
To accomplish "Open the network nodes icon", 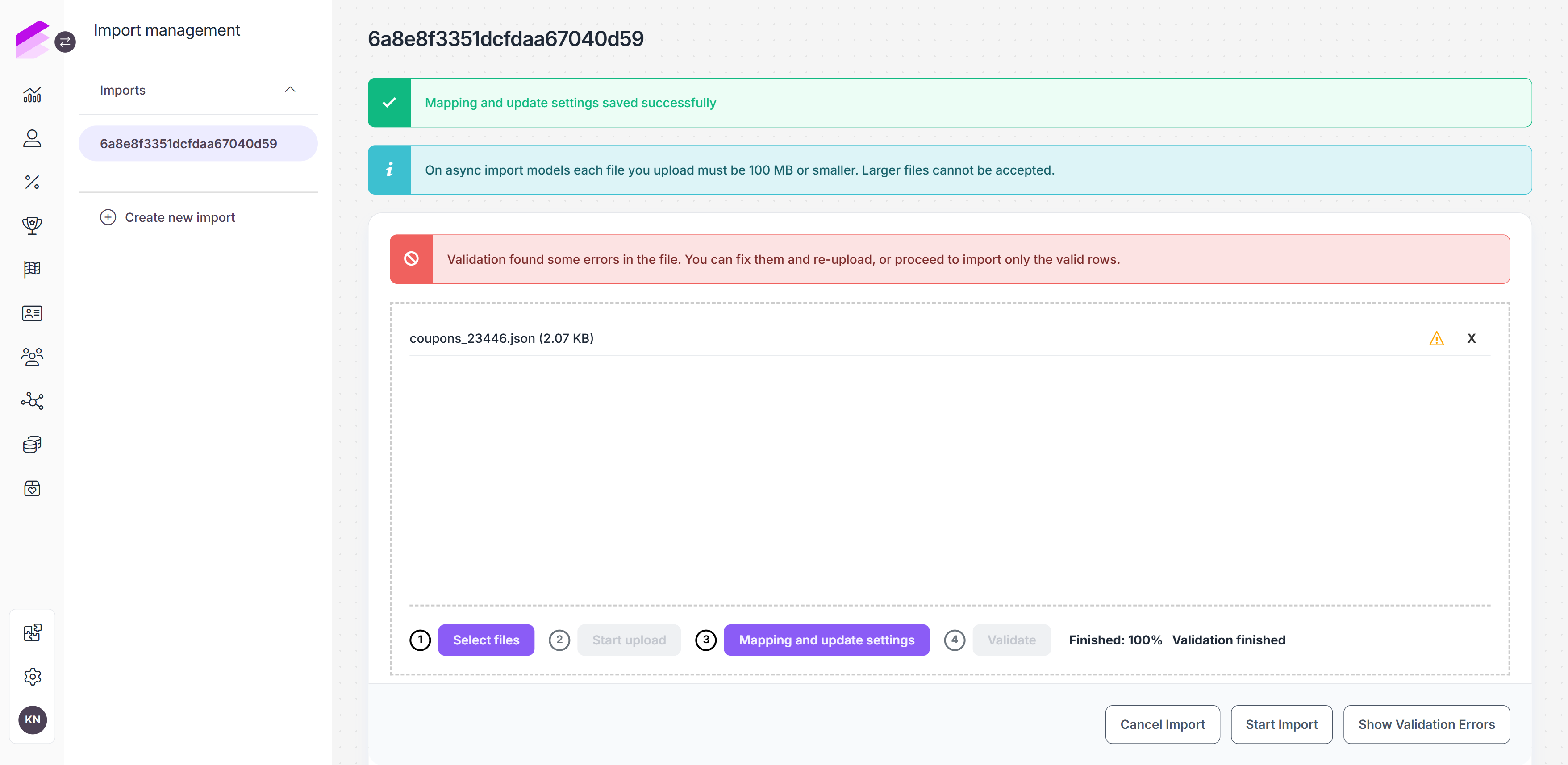I will 32,400.
